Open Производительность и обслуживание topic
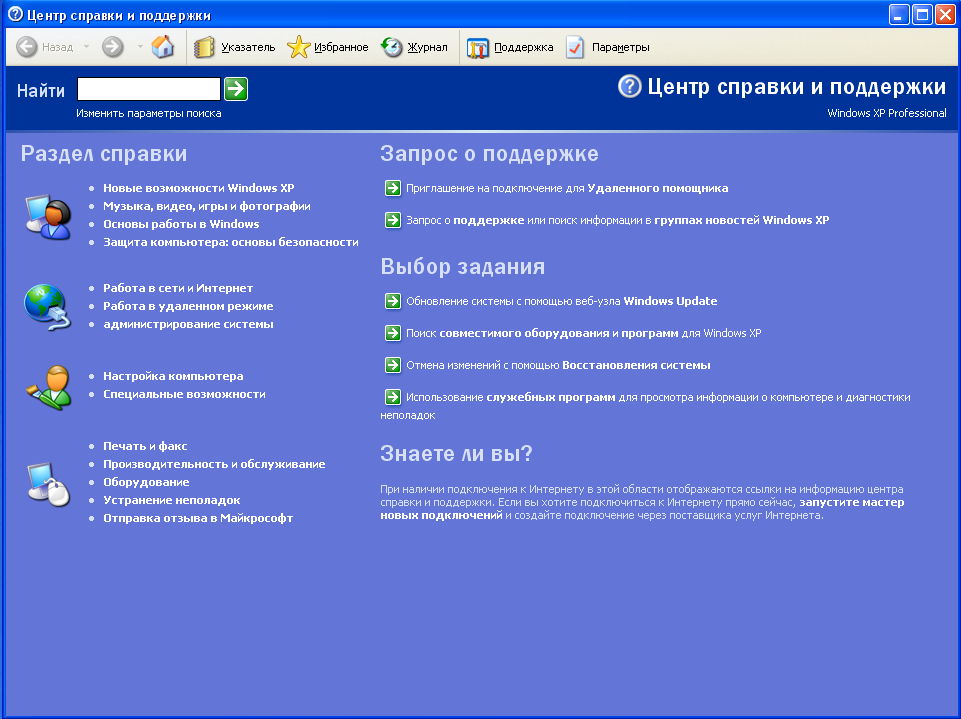The image size is (961, 719). tap(214, 464)
